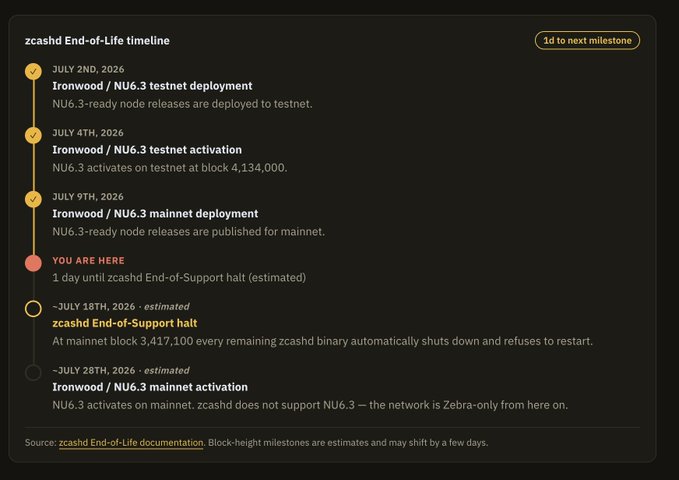679x480 pixels.
Task: Click the '~JULY 28TH, 2026 · estimated' label
Action: pos(121,370)
